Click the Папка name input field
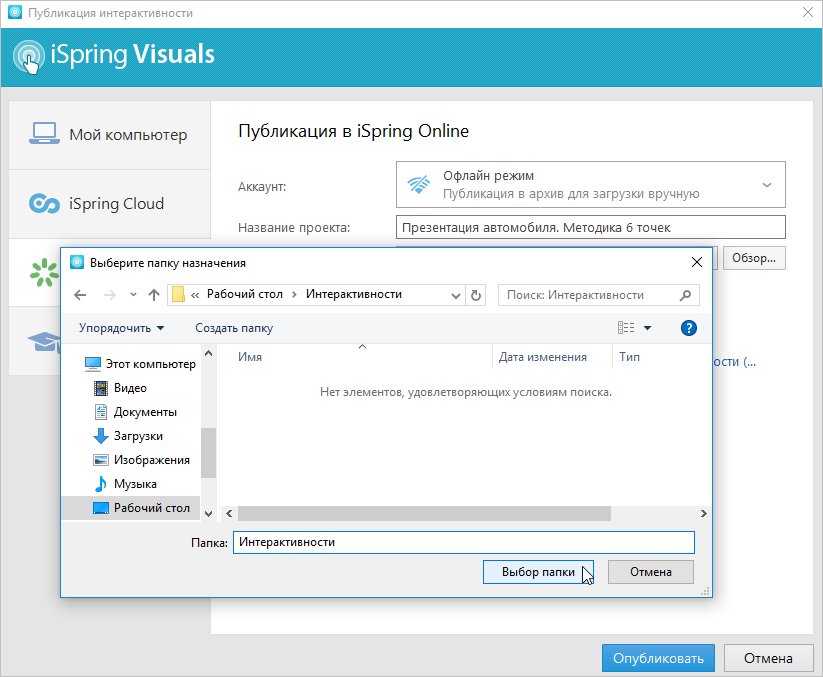This screenshot has width=823, height=677. [x=464, y=542]
